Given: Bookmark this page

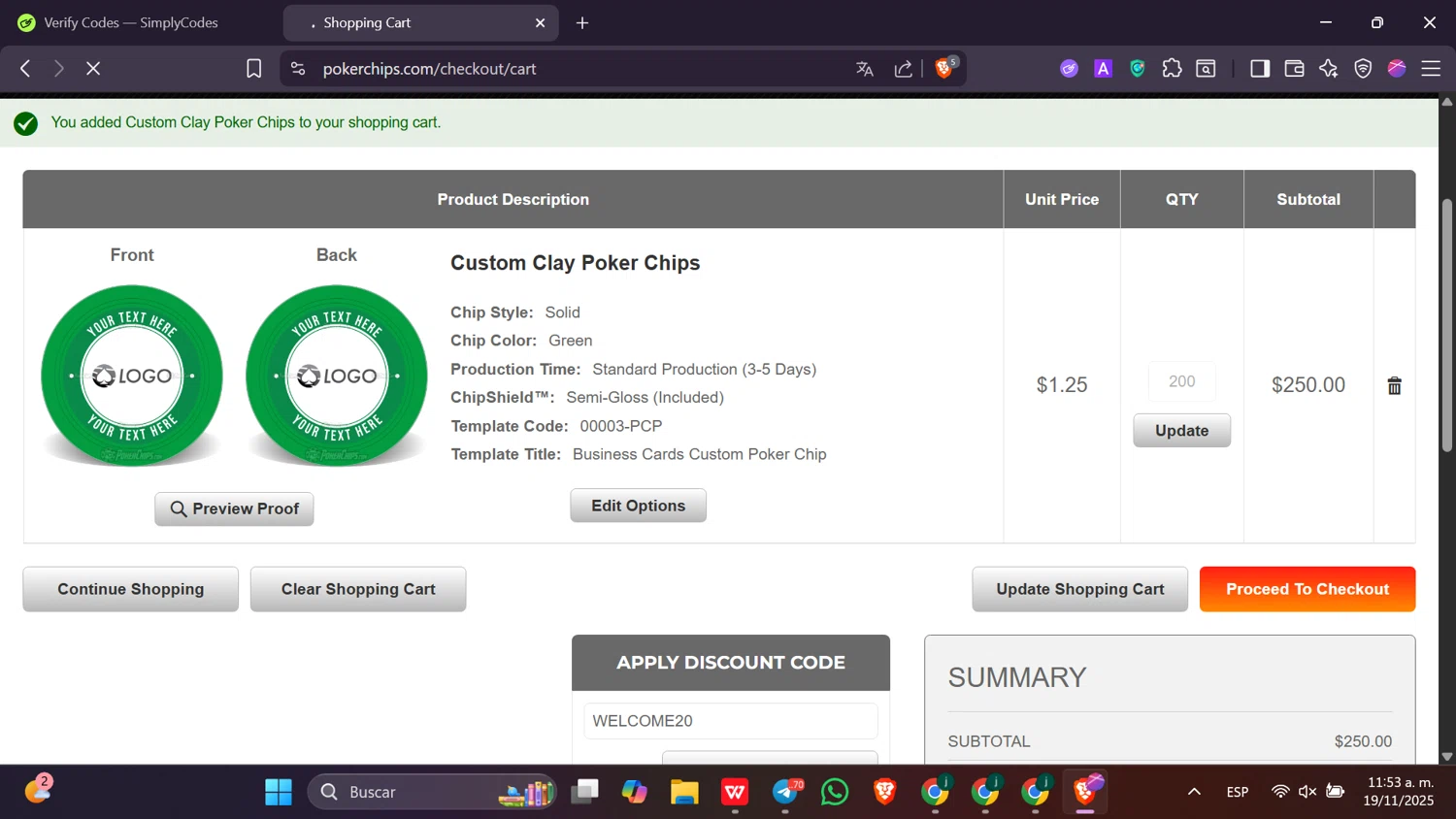Looking at the screenshot, I should point(253,68).
